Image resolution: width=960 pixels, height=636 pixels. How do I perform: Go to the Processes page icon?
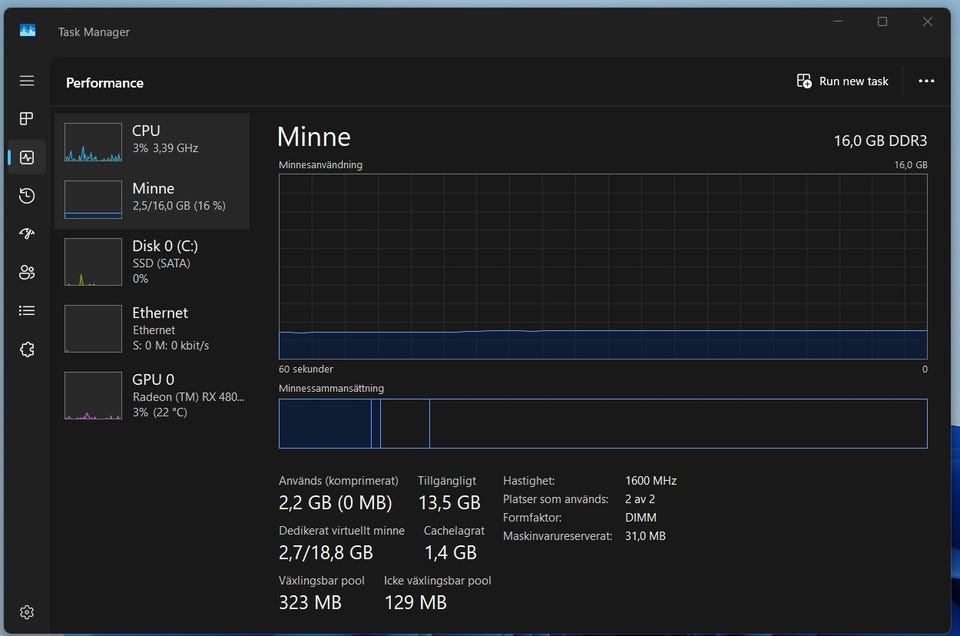point(27,119)
